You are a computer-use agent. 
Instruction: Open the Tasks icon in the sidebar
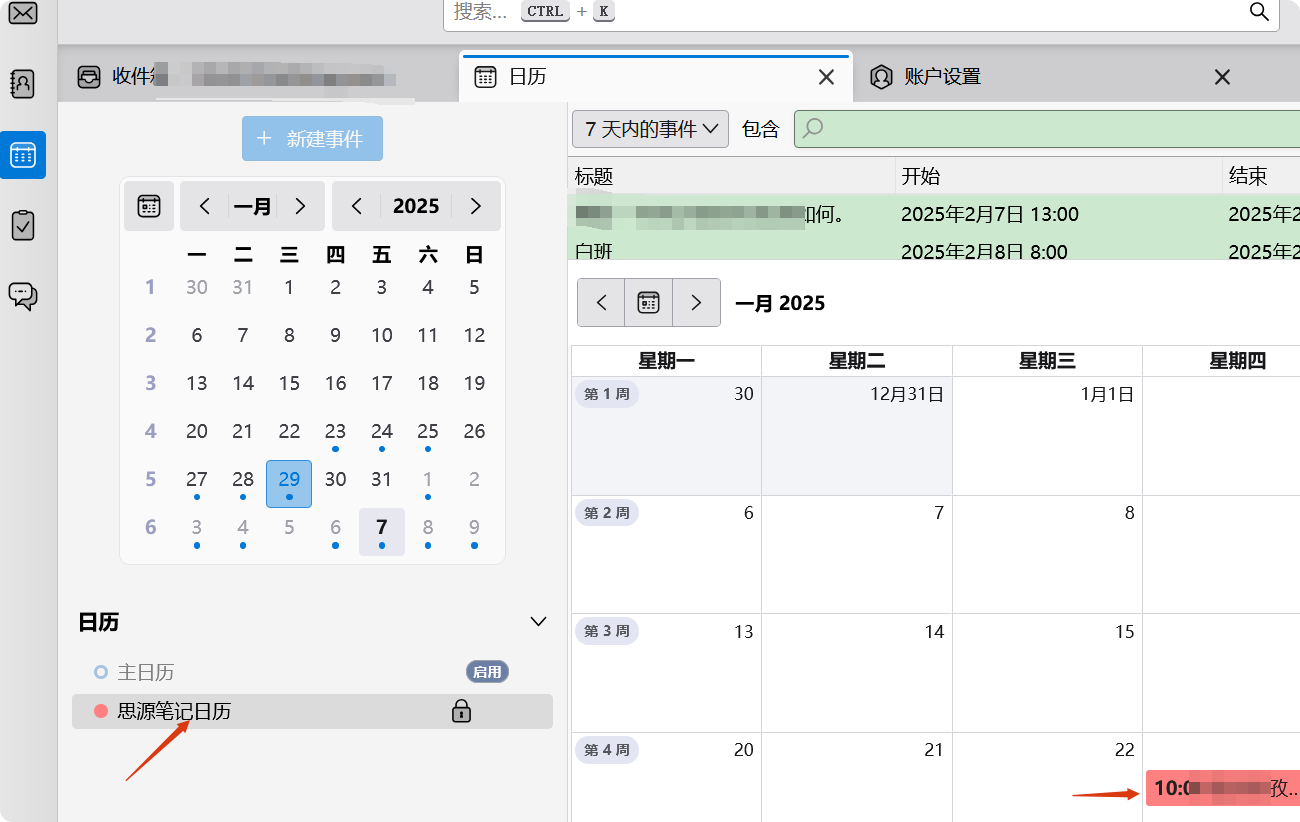pyautogui.click(x=22, y=225)
